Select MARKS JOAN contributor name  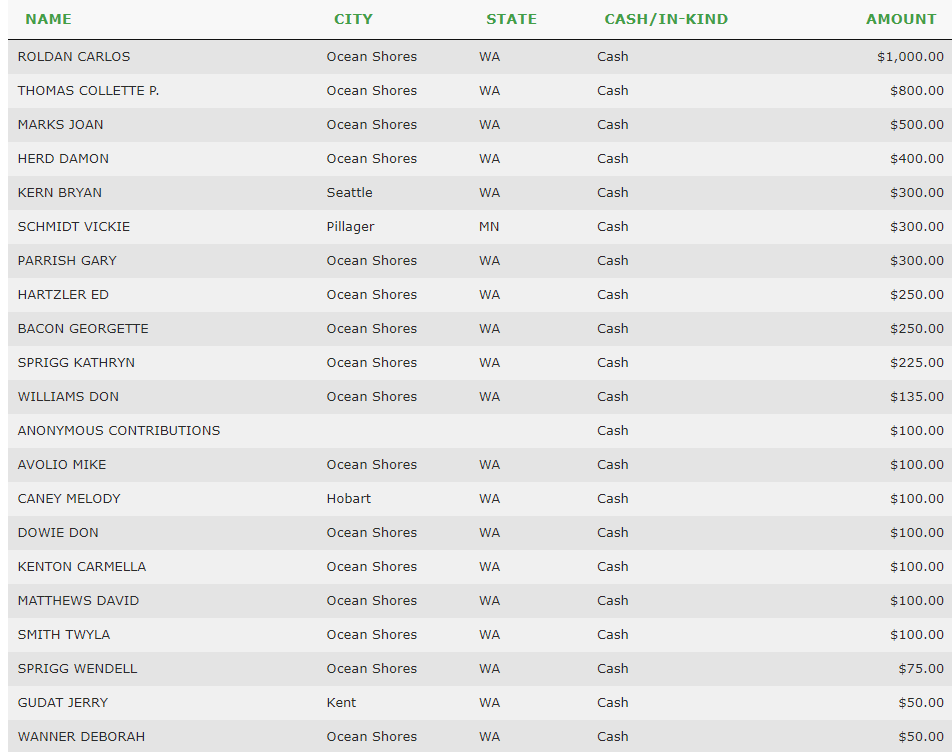pos(60,125)
